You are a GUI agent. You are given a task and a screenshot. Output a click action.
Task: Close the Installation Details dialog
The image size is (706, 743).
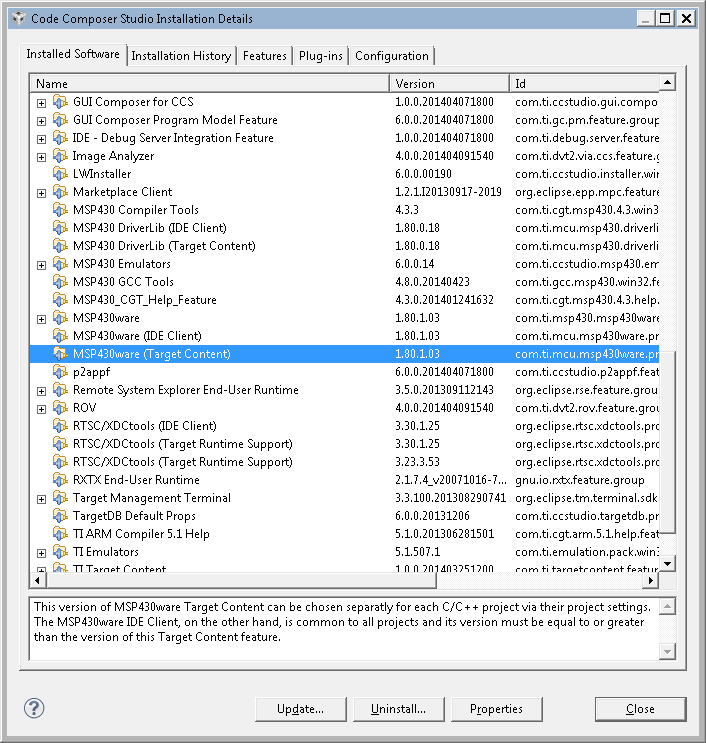click(x=640, y=709)
